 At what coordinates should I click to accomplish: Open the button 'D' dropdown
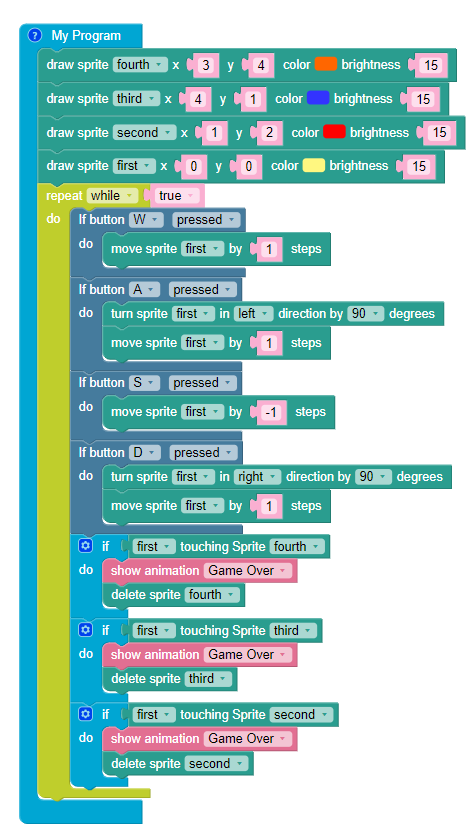[144, 453]
